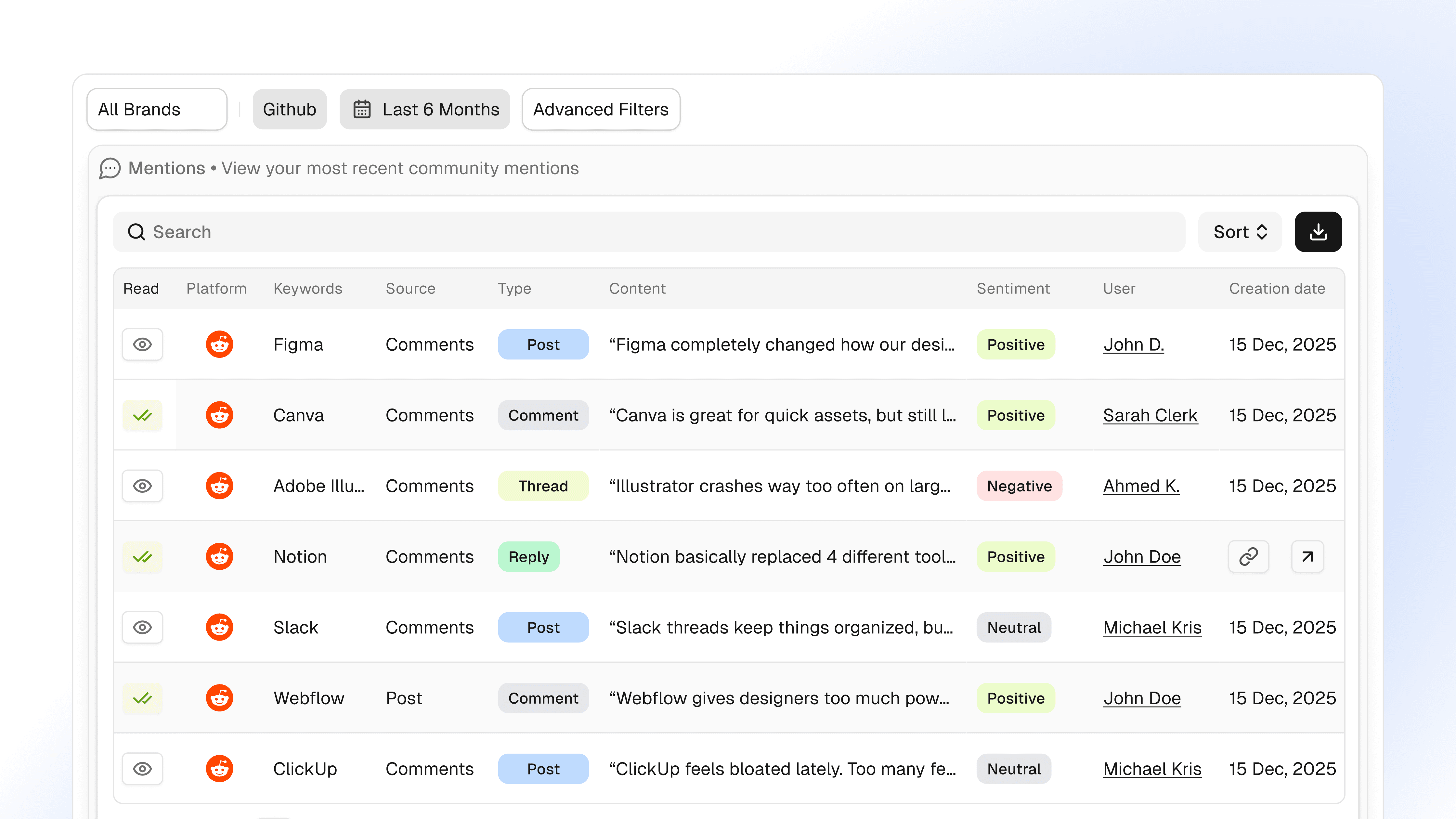
Task: Click the download export icon button
Action: pos(1318,232)
